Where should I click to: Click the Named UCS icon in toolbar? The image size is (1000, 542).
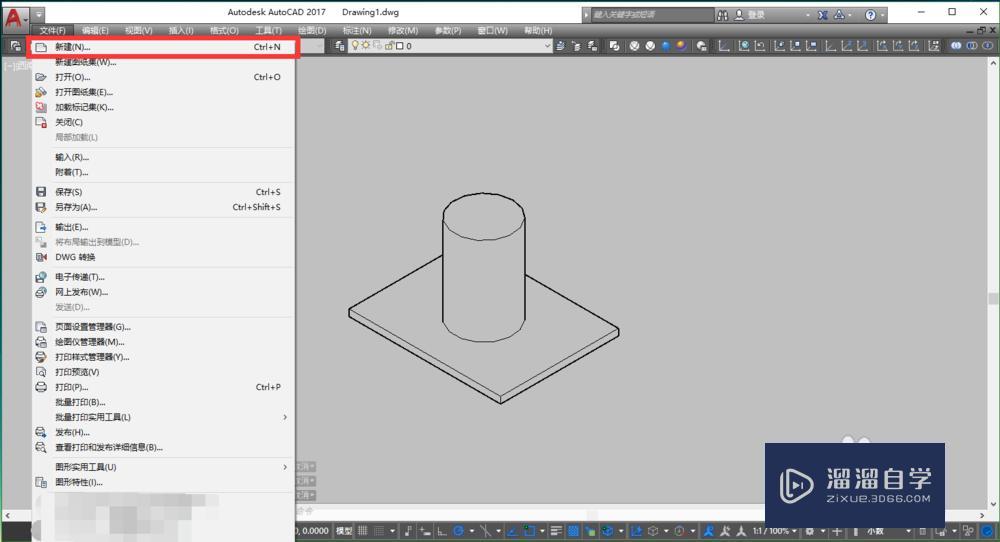pos(745,46)
